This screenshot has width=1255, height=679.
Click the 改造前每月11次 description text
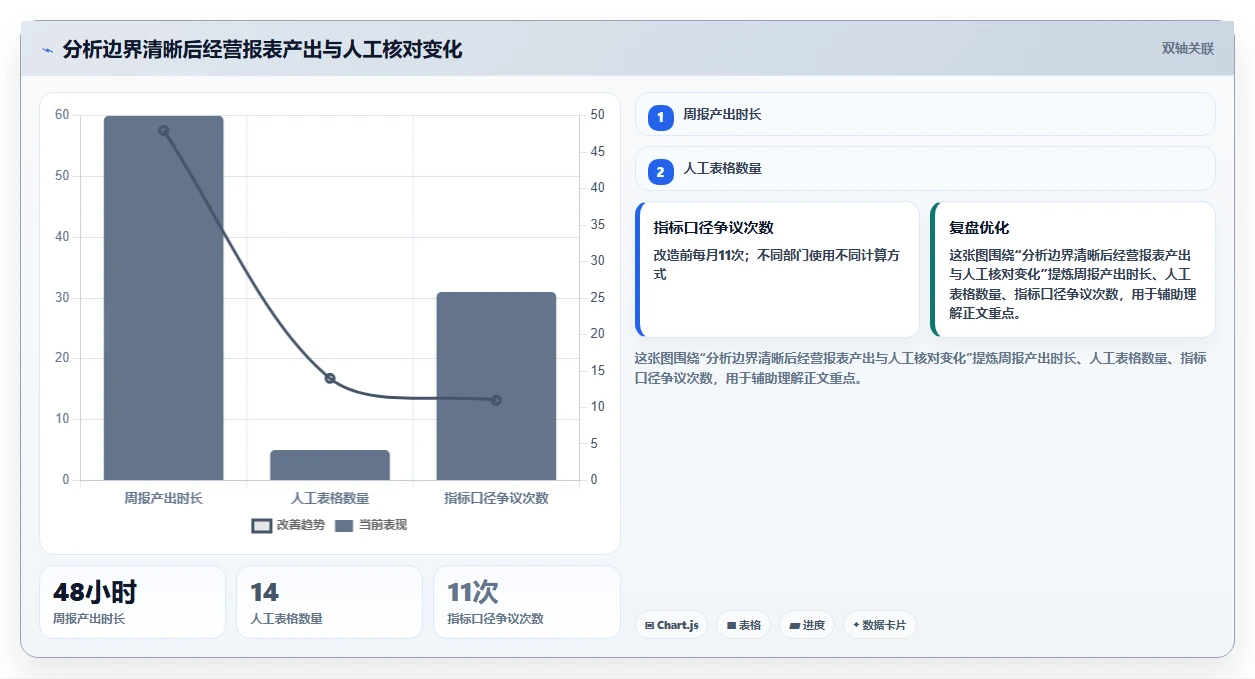776,264
